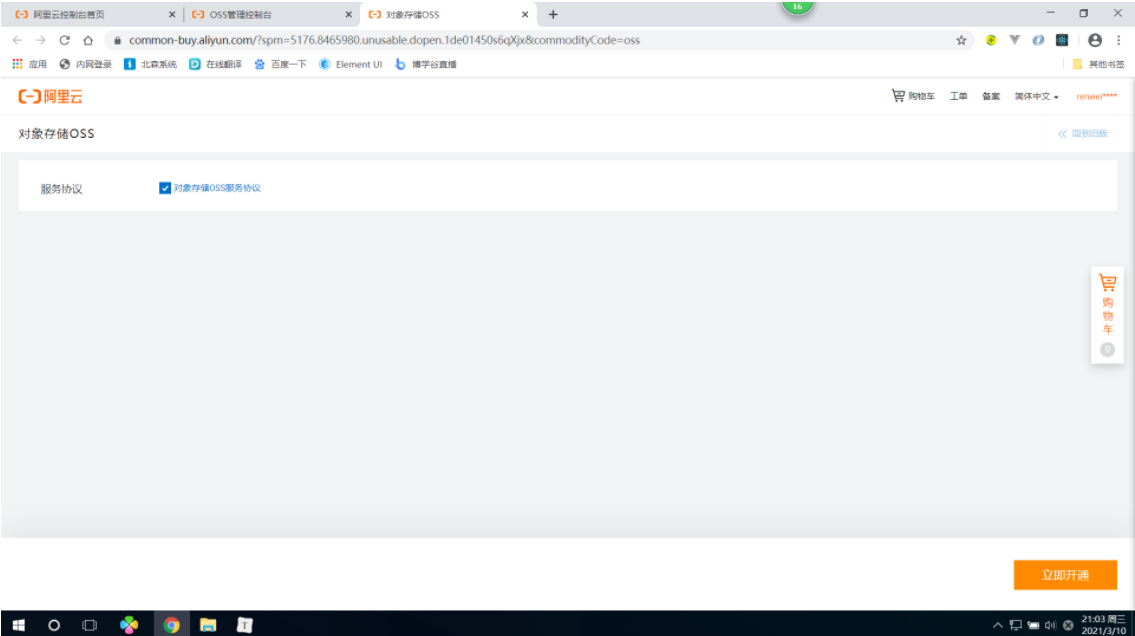Expand the 简体中文 language dropdown
The height and width of the screenshot is (636, 1135).
(1037, 96)
